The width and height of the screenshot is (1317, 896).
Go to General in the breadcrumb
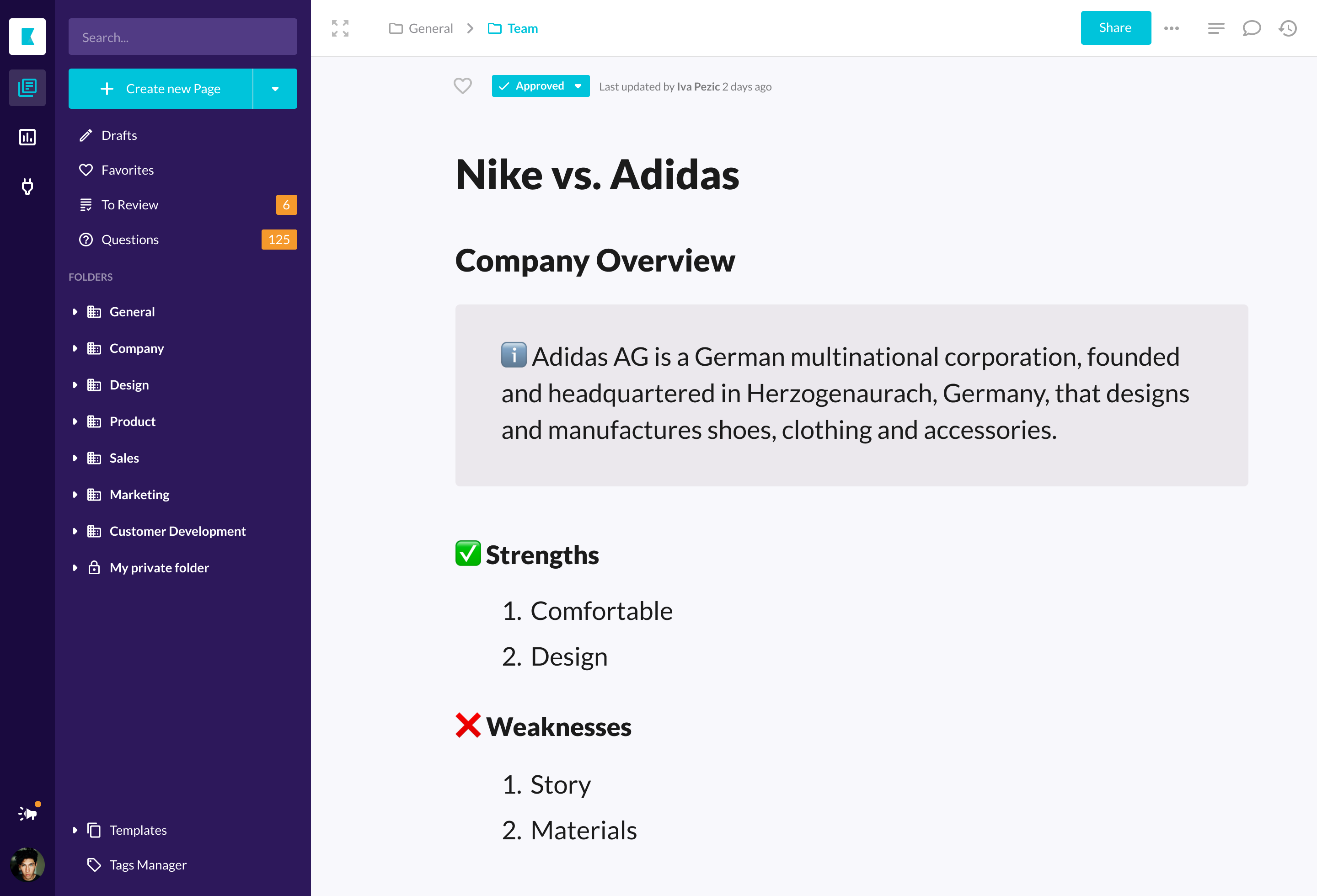(430, 28)
